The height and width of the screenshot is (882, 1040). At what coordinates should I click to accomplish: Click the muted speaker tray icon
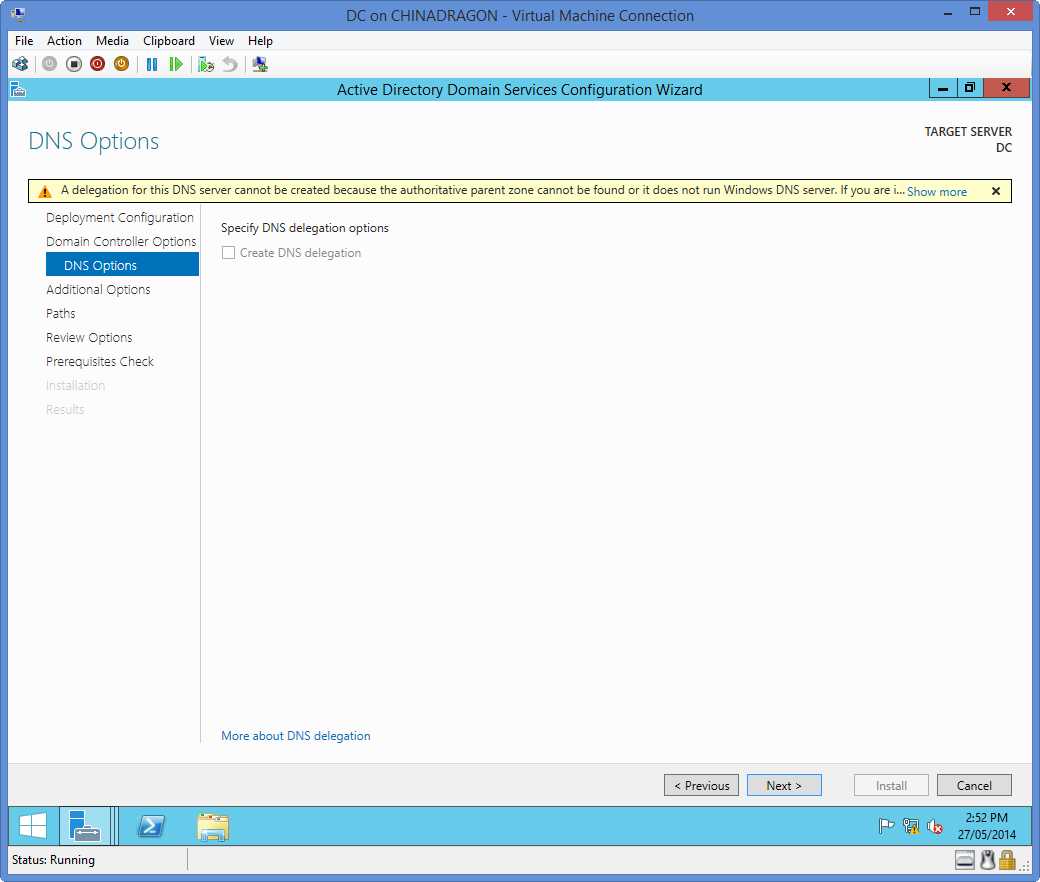[x=935, y=826]
